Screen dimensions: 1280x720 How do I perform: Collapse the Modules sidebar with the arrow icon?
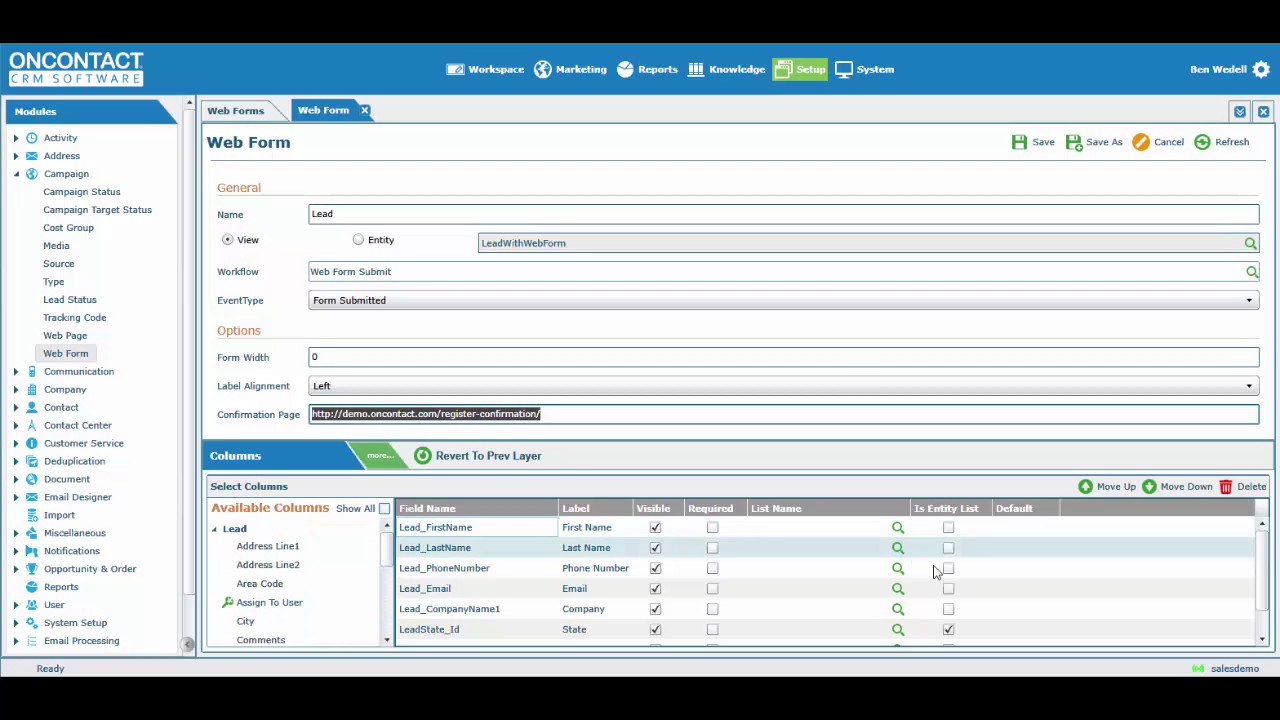click(187, 645)
